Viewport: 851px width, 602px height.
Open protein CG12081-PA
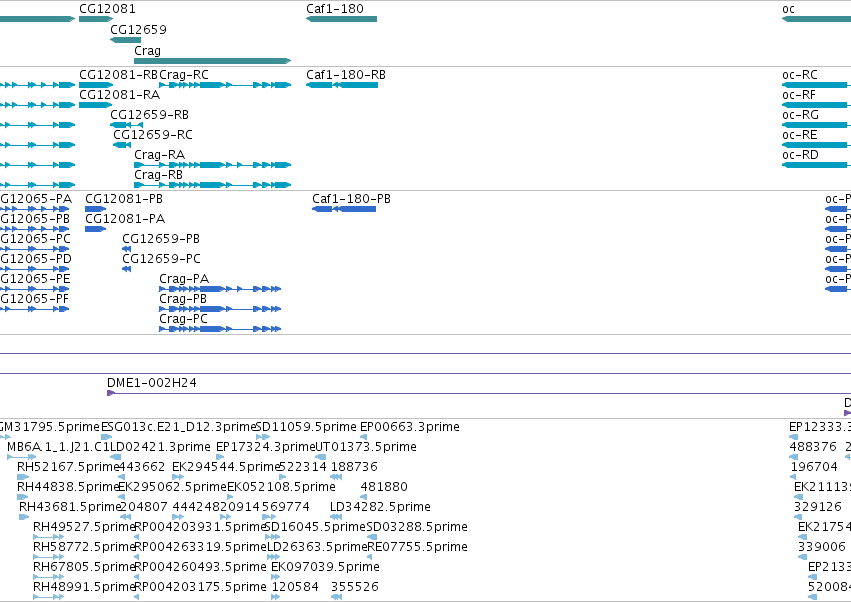point(96,229)
